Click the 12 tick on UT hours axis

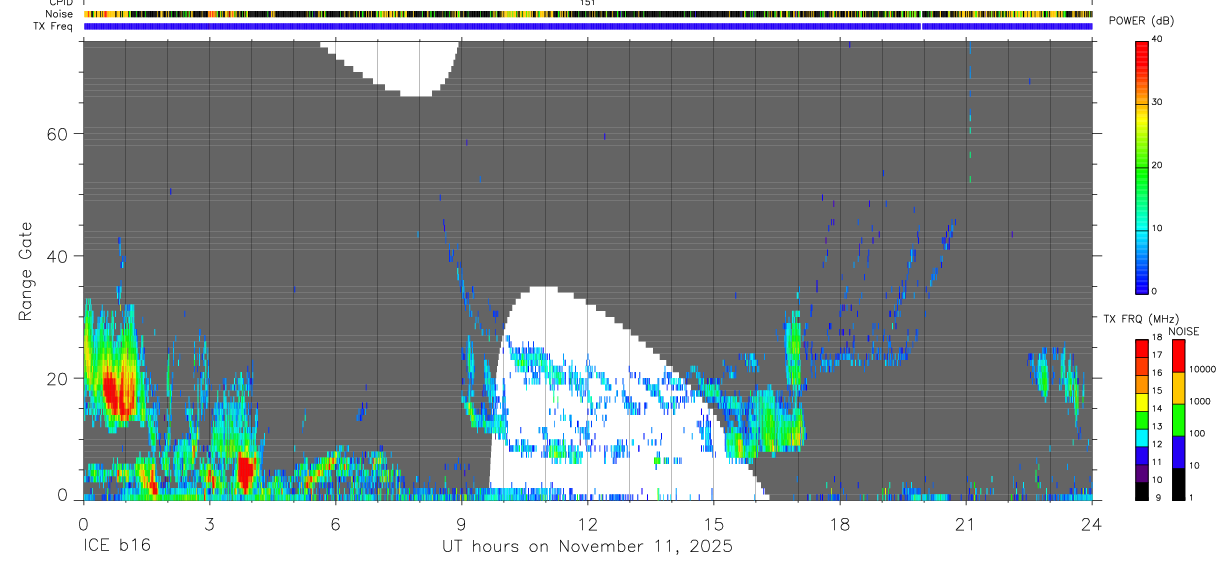click(588, 523)
